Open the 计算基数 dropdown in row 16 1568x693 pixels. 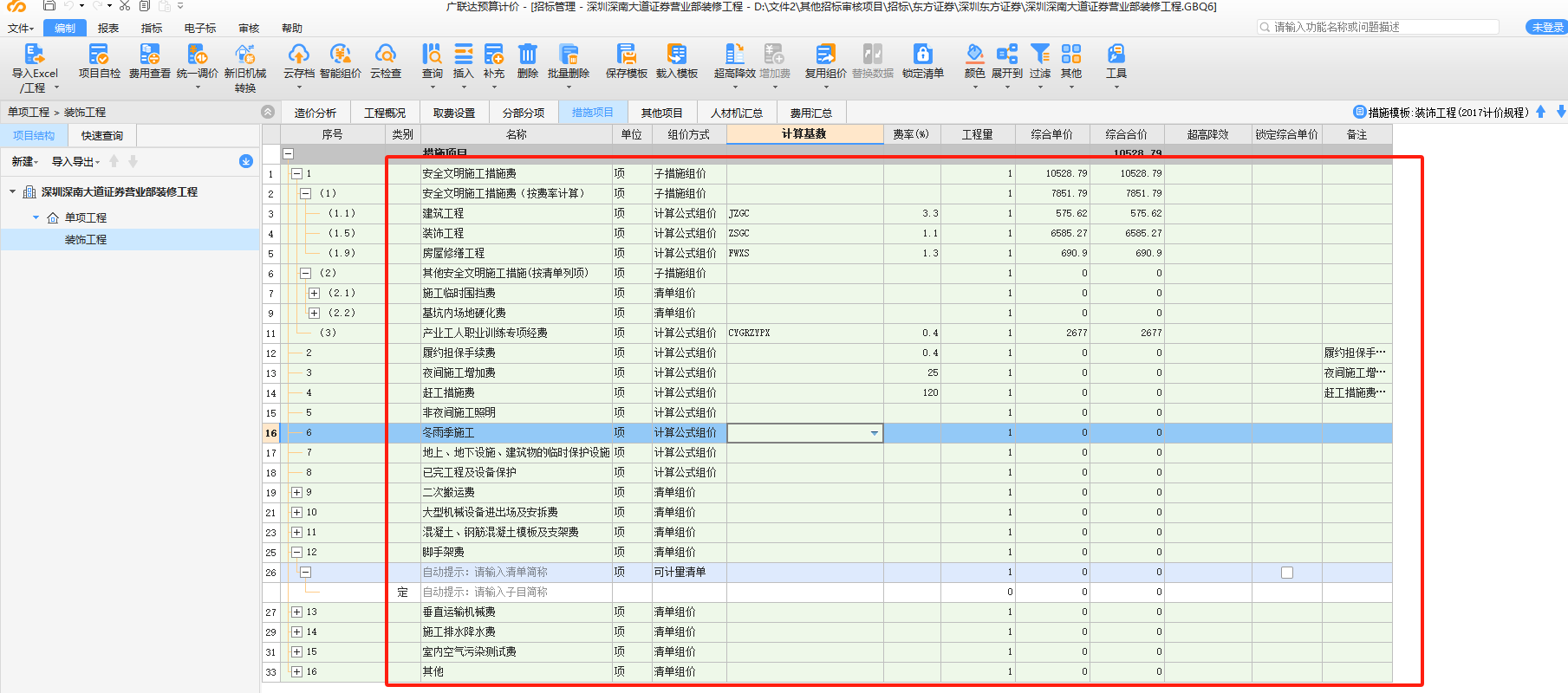(875, 433)
